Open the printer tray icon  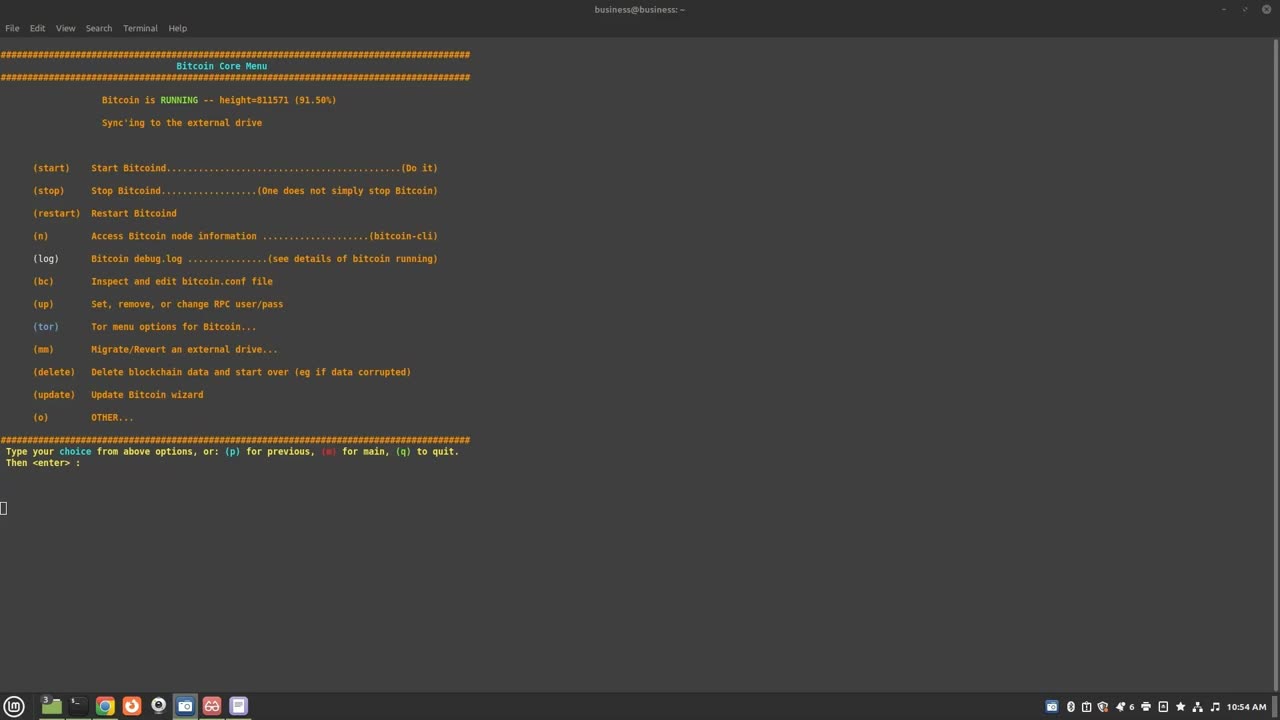(1146, 707)
